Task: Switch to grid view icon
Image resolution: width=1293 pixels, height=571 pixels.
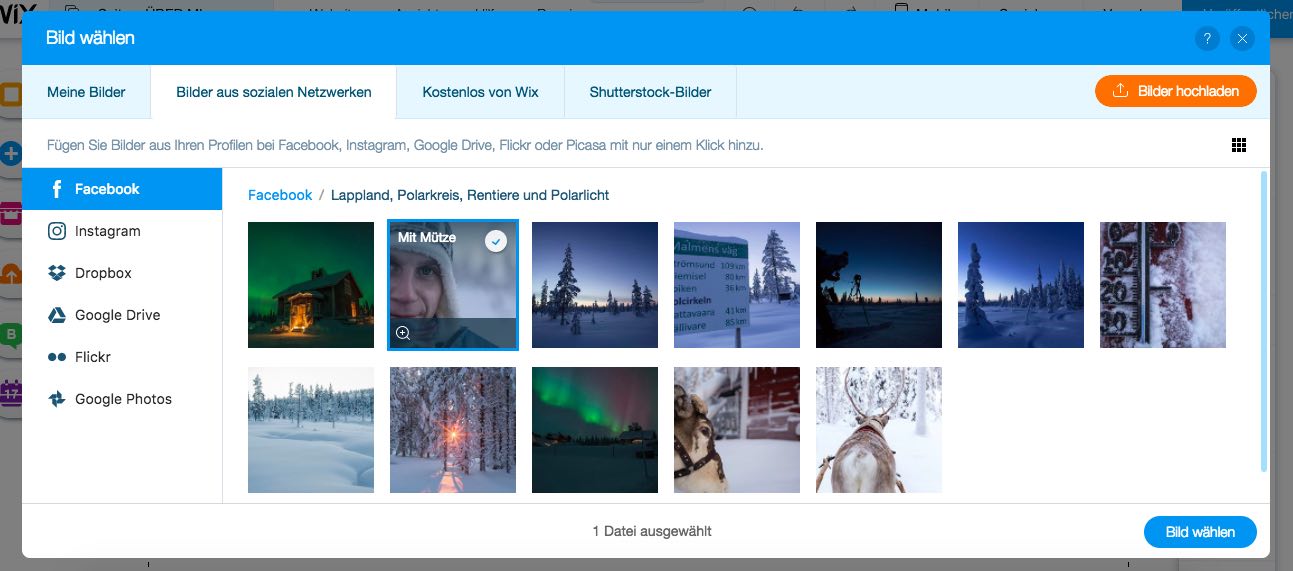Action: (1239, 145)
